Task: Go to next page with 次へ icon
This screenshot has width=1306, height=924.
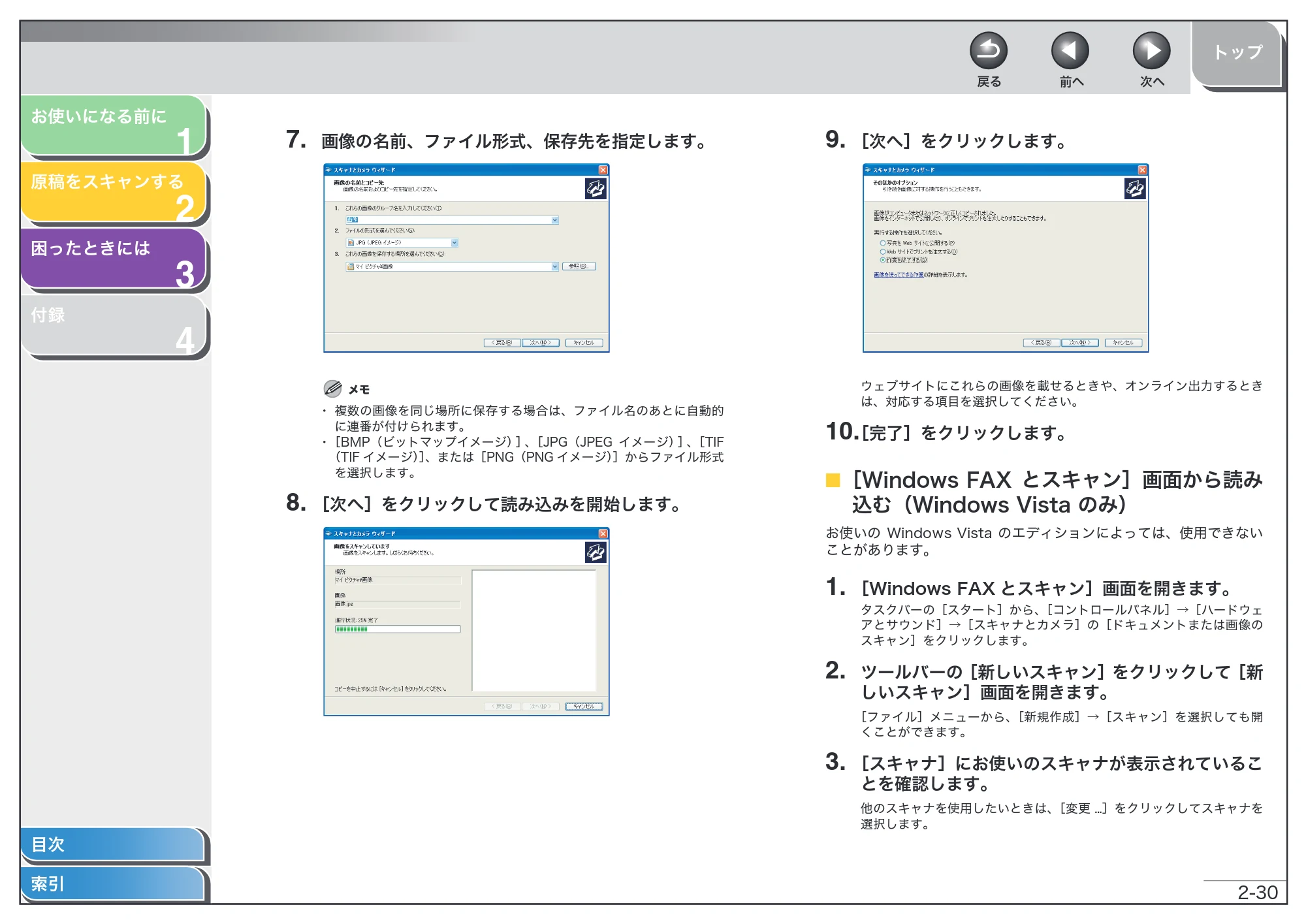Action: pos(1151,50)
